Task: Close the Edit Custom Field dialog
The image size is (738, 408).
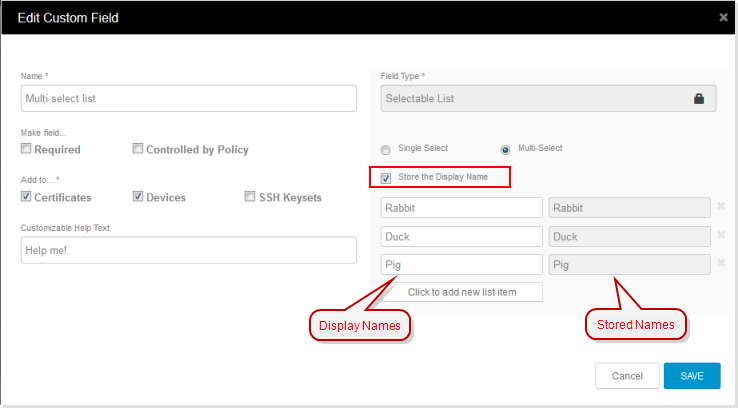Action: [x=723, y=17]
